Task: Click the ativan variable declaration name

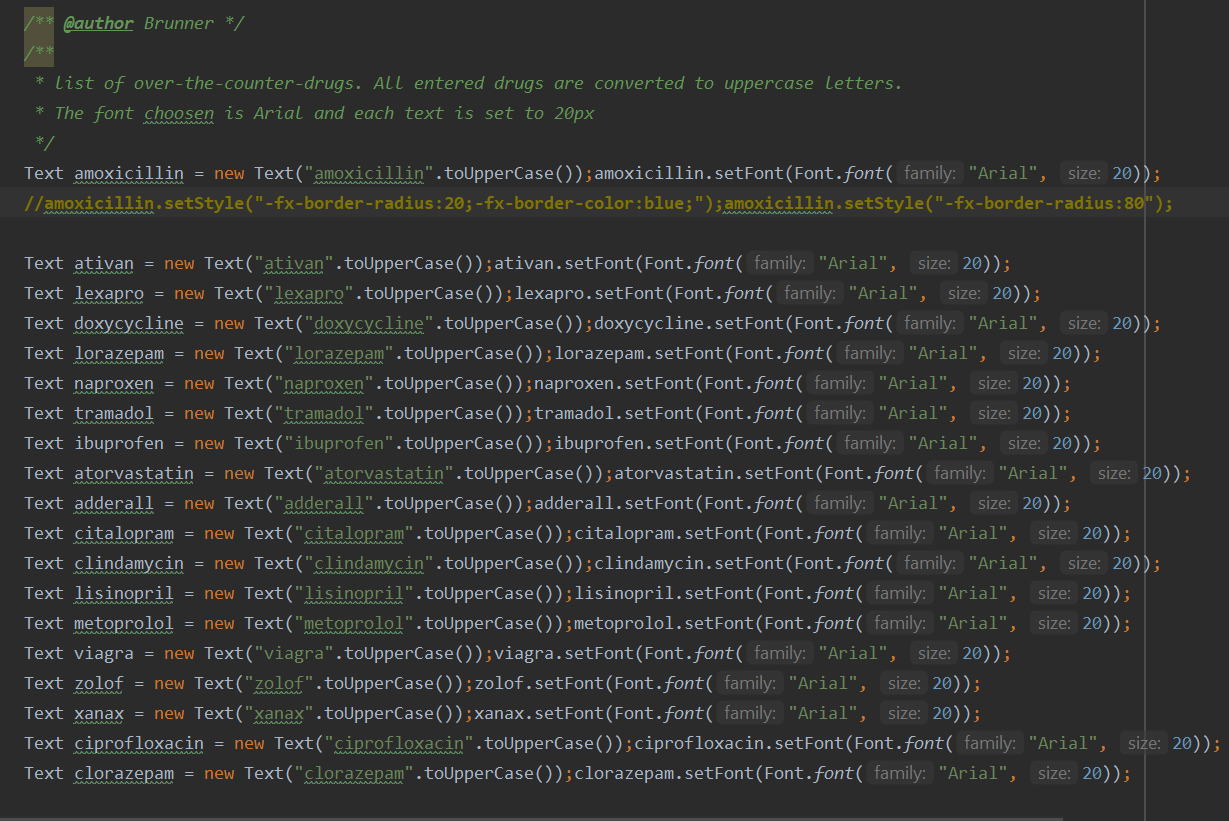Action: 104,263
